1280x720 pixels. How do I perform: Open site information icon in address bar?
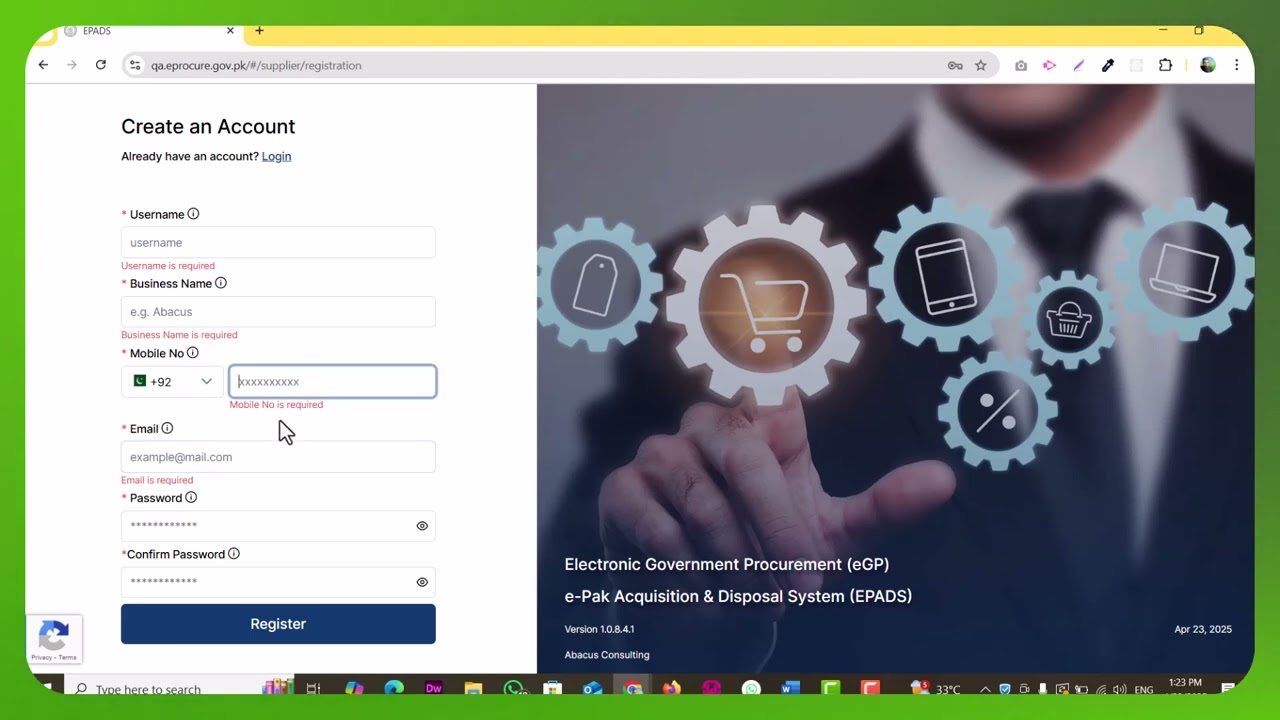coord(135,65)
